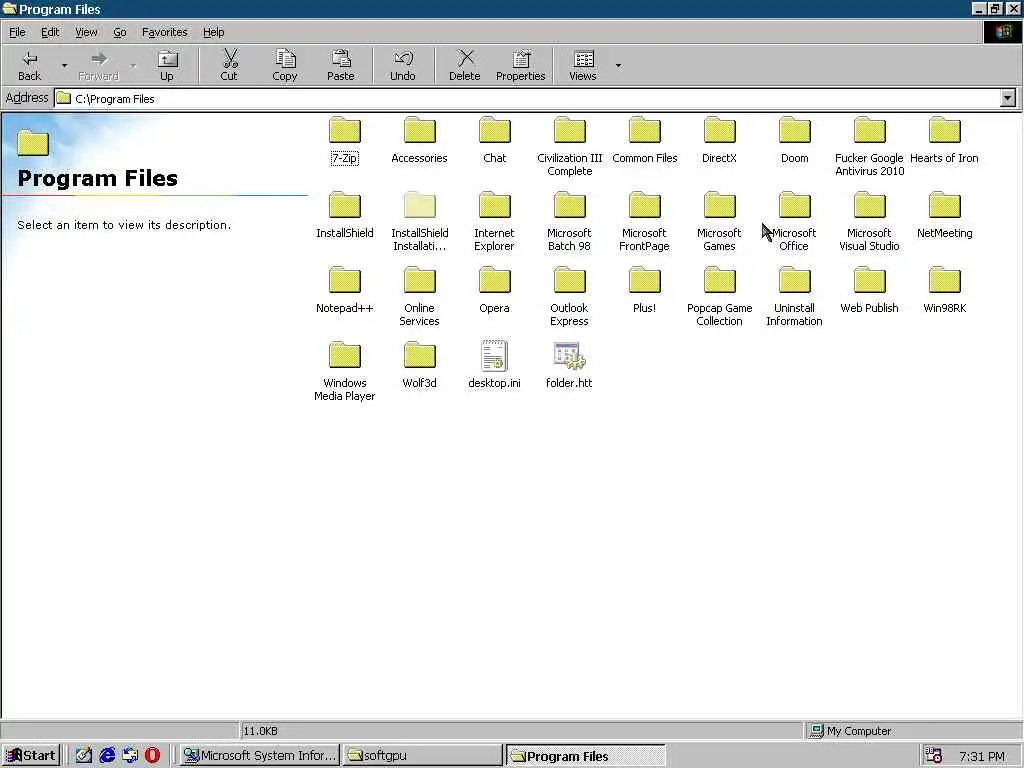This screenshot has width=1024, height=768.
Task: Click the Views toolbar button
Action: [x=583, y=65]
